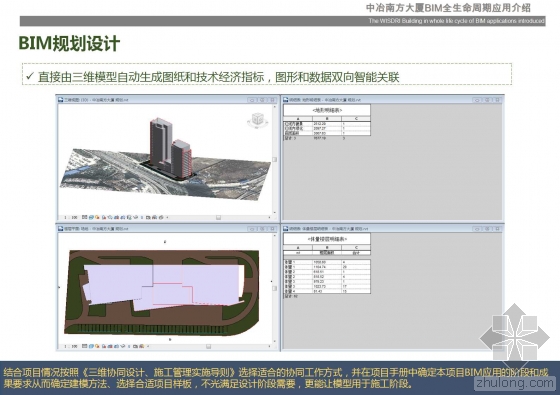Viewport: 560px width, 395px height.
Task: Close the 体量楼层明细表 schedule window
Action: click(x=498, y=229)
